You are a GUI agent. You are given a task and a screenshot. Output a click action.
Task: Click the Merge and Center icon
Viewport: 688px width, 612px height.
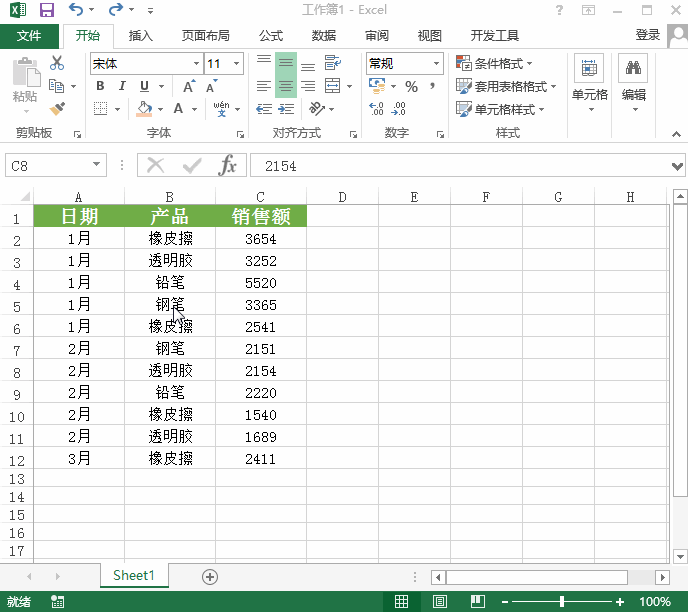pos(331,86)
